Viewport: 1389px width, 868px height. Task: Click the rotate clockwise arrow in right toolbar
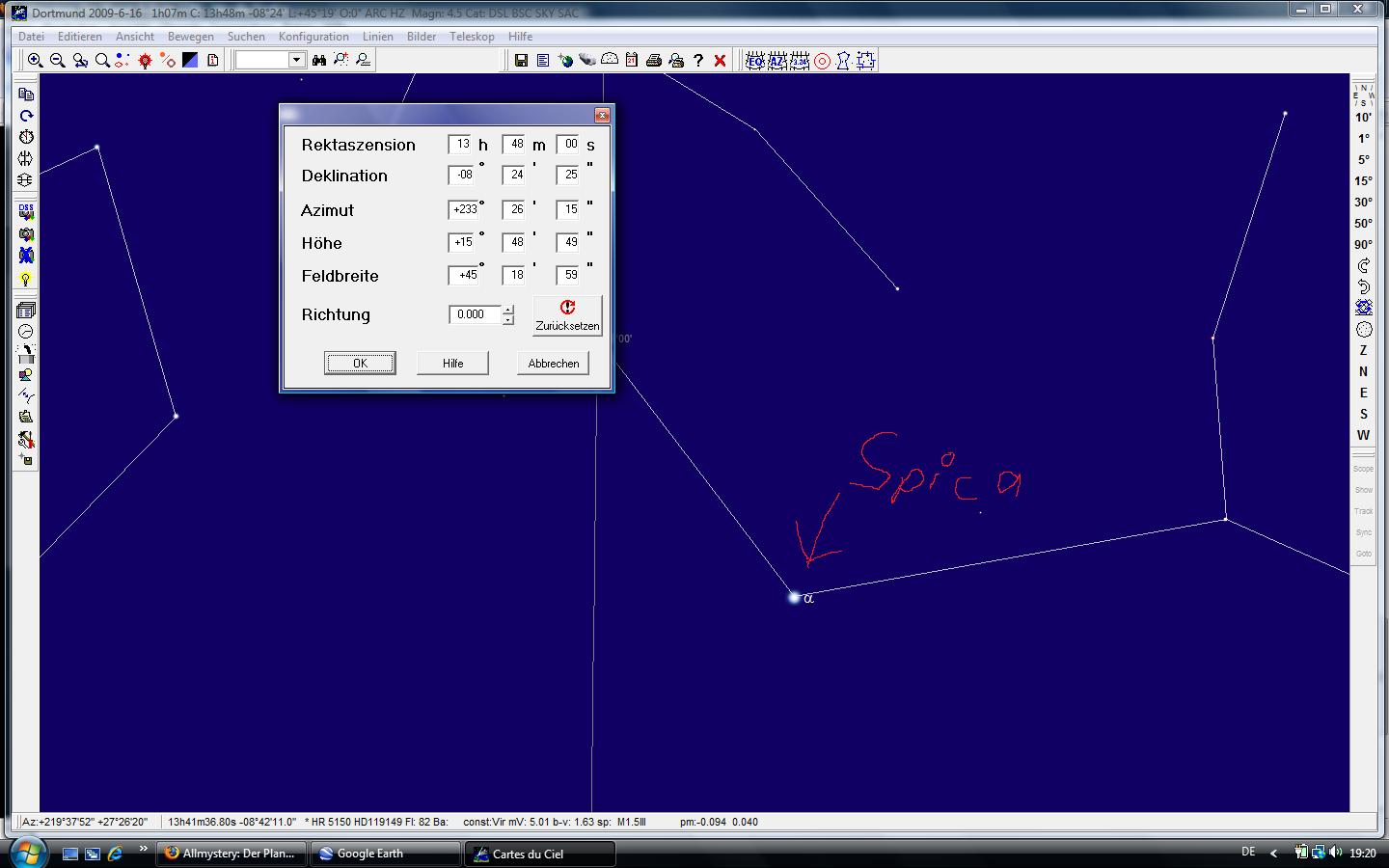pyautogui.click(x=1363, y=265)
